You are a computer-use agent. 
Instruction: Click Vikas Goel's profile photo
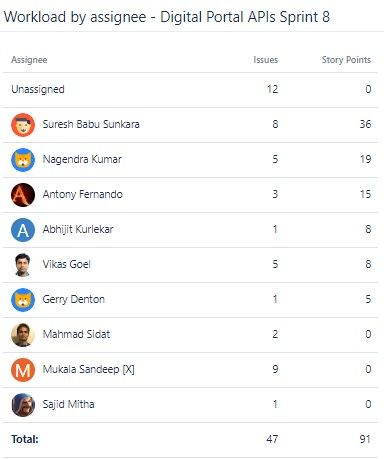point(23,265)
